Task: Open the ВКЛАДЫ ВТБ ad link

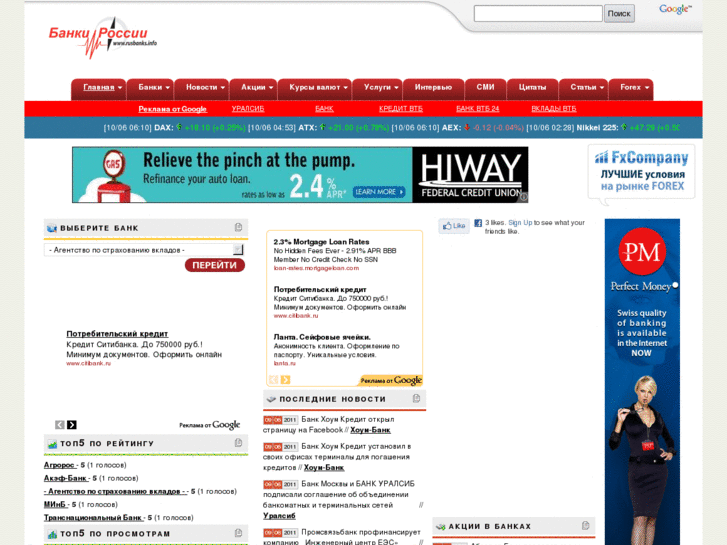Action: coord(554,109)
